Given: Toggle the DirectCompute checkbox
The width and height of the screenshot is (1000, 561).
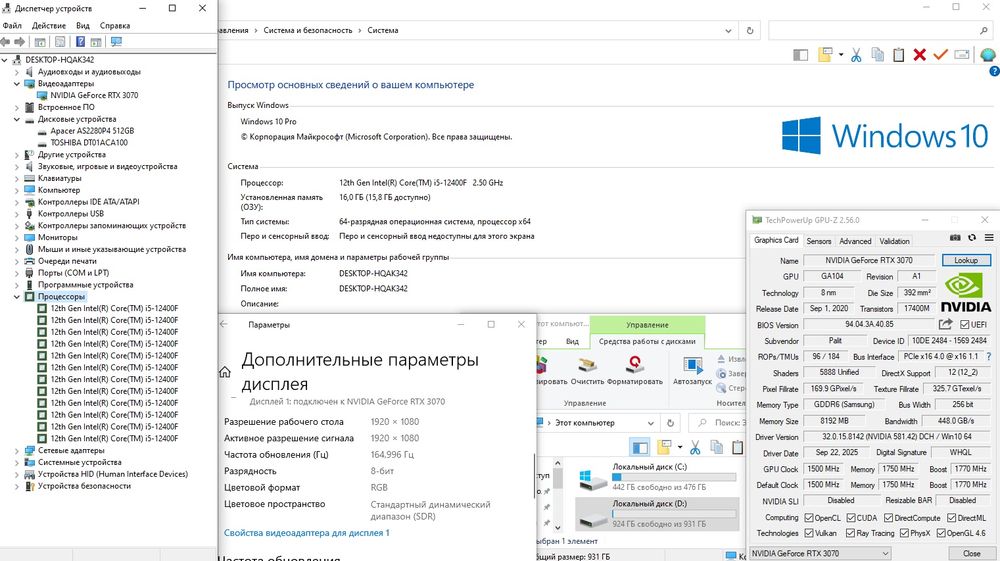Looking at the screenshot, I should pos(888,518).
